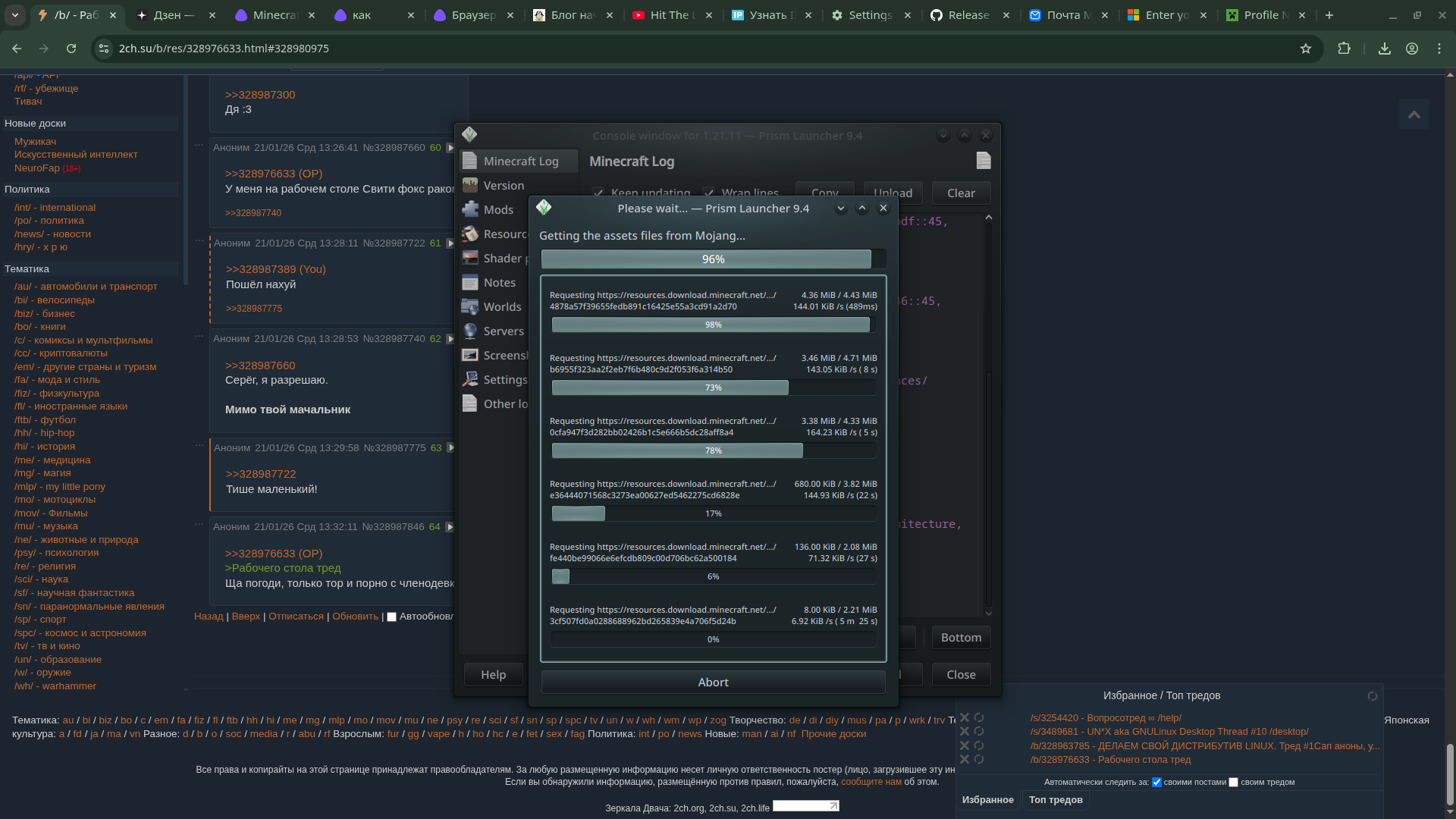Select the Worlds sidebar icon
This screenshot has height=819, width=1456.
click(471, 307)
